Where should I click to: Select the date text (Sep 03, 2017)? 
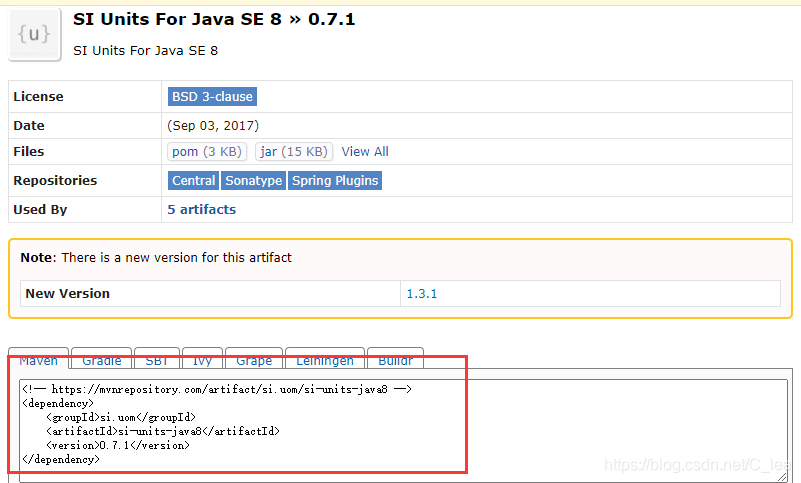(x=213, y=126)
